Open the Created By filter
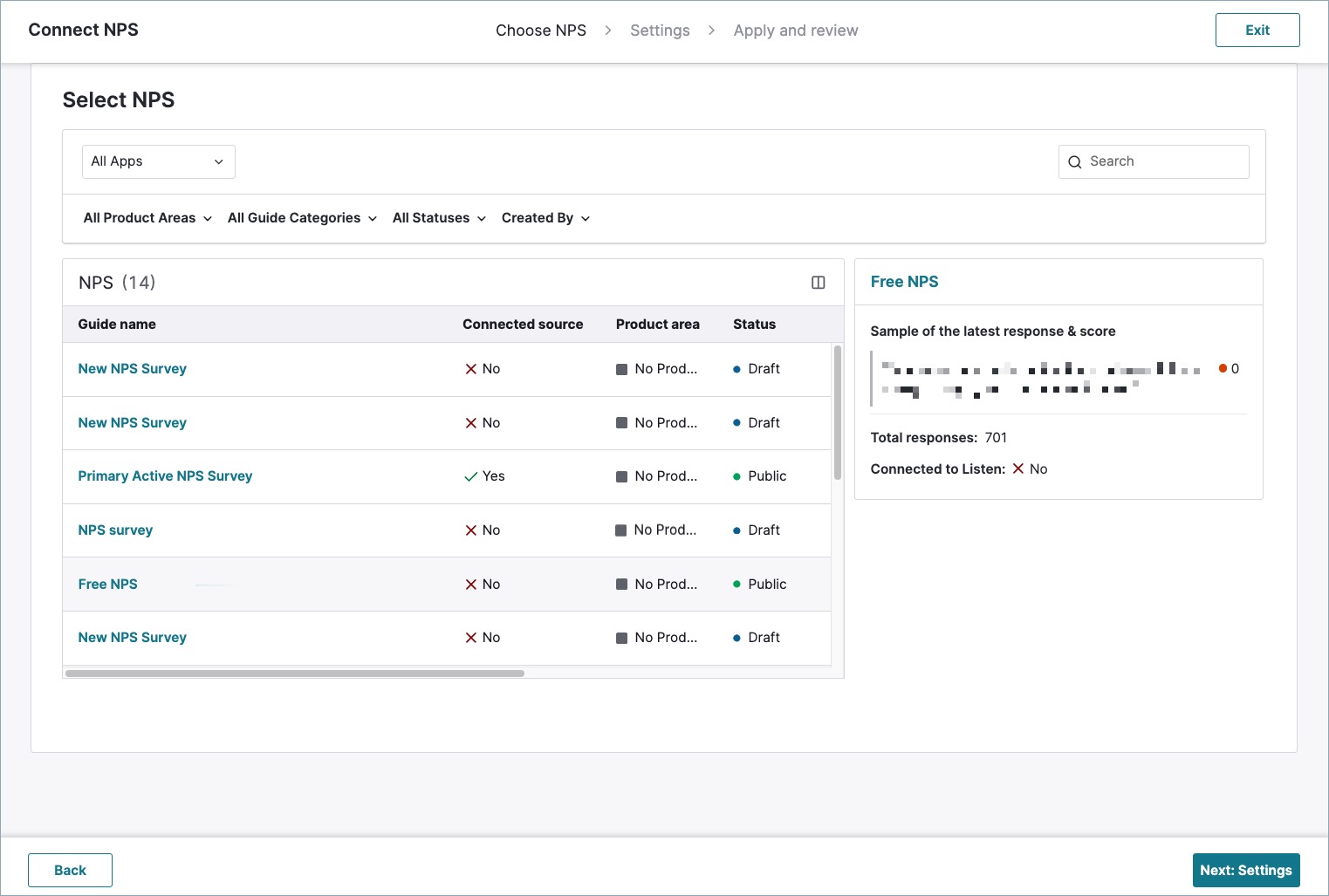This screenshot has height=896, width=1329. [x=545, y=218]
